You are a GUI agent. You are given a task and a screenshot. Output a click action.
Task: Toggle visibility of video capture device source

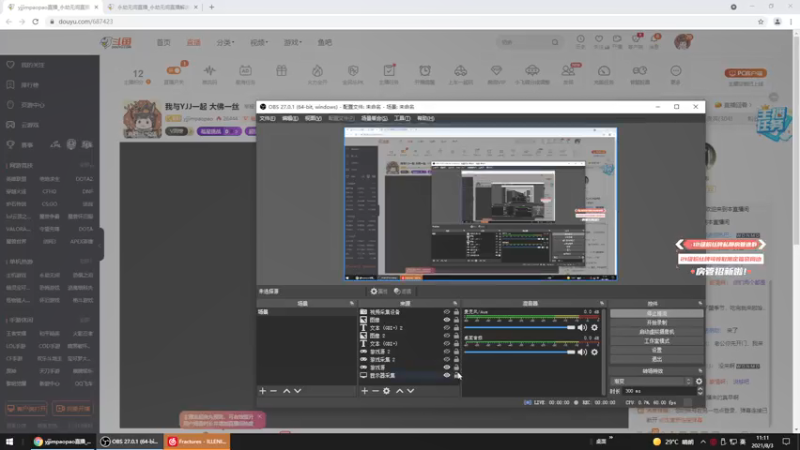[447, 312]
